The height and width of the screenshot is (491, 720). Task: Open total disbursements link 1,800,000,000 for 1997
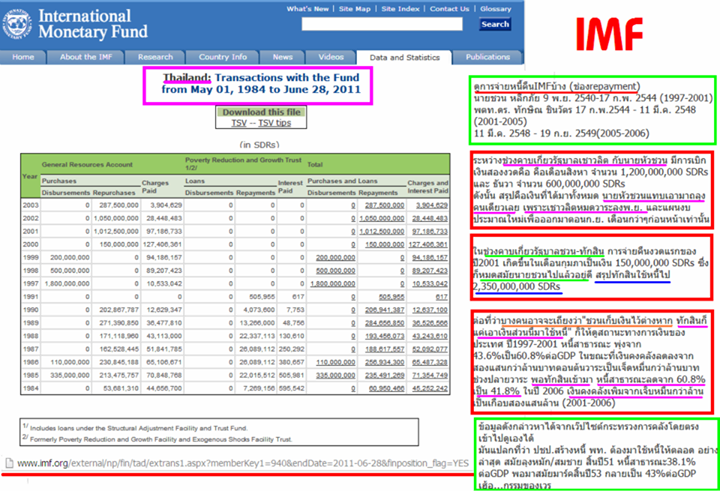[x=332, y=284]
